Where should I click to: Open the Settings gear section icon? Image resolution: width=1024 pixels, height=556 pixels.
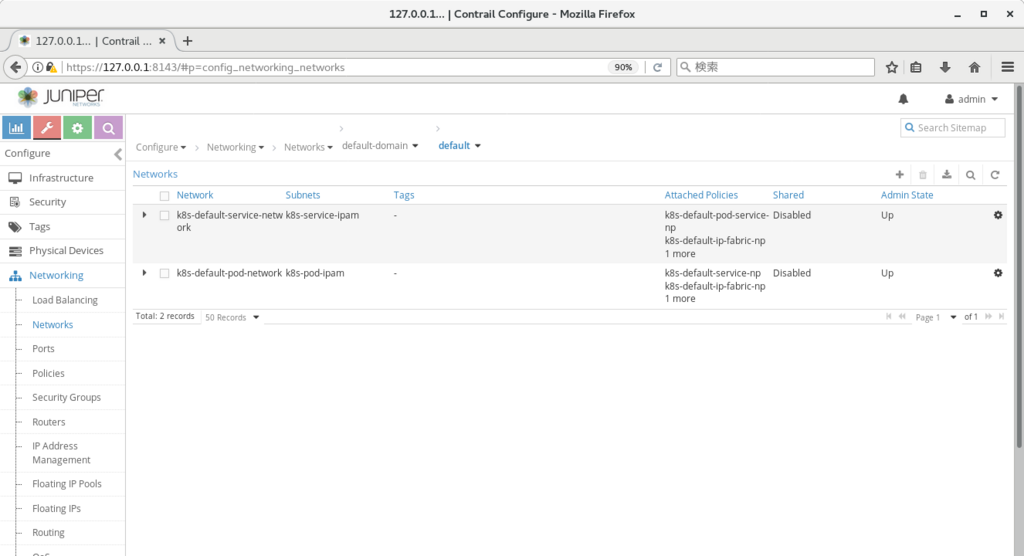click(77, 128)
